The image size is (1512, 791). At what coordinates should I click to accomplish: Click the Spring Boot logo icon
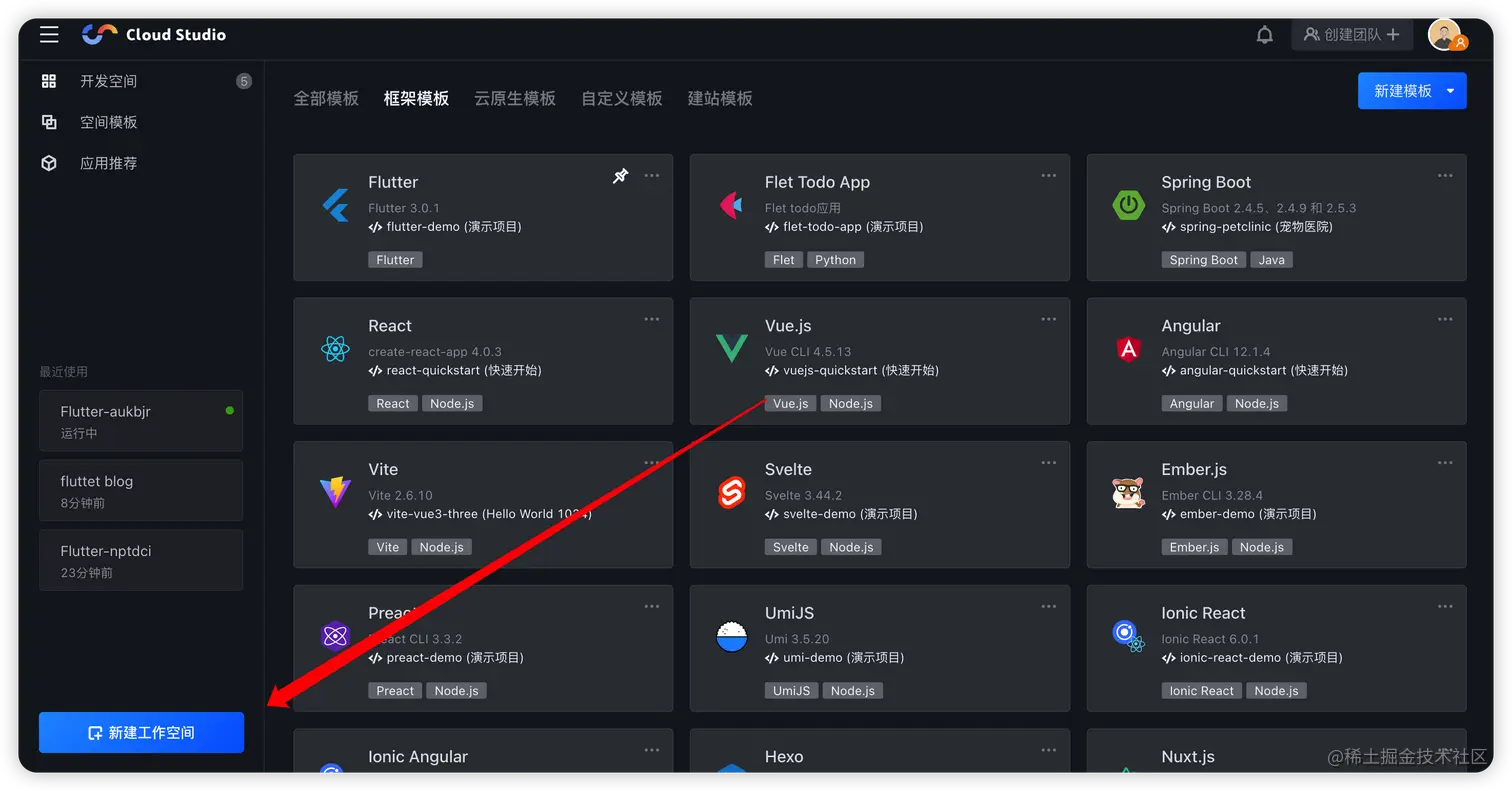(1128, 206)
